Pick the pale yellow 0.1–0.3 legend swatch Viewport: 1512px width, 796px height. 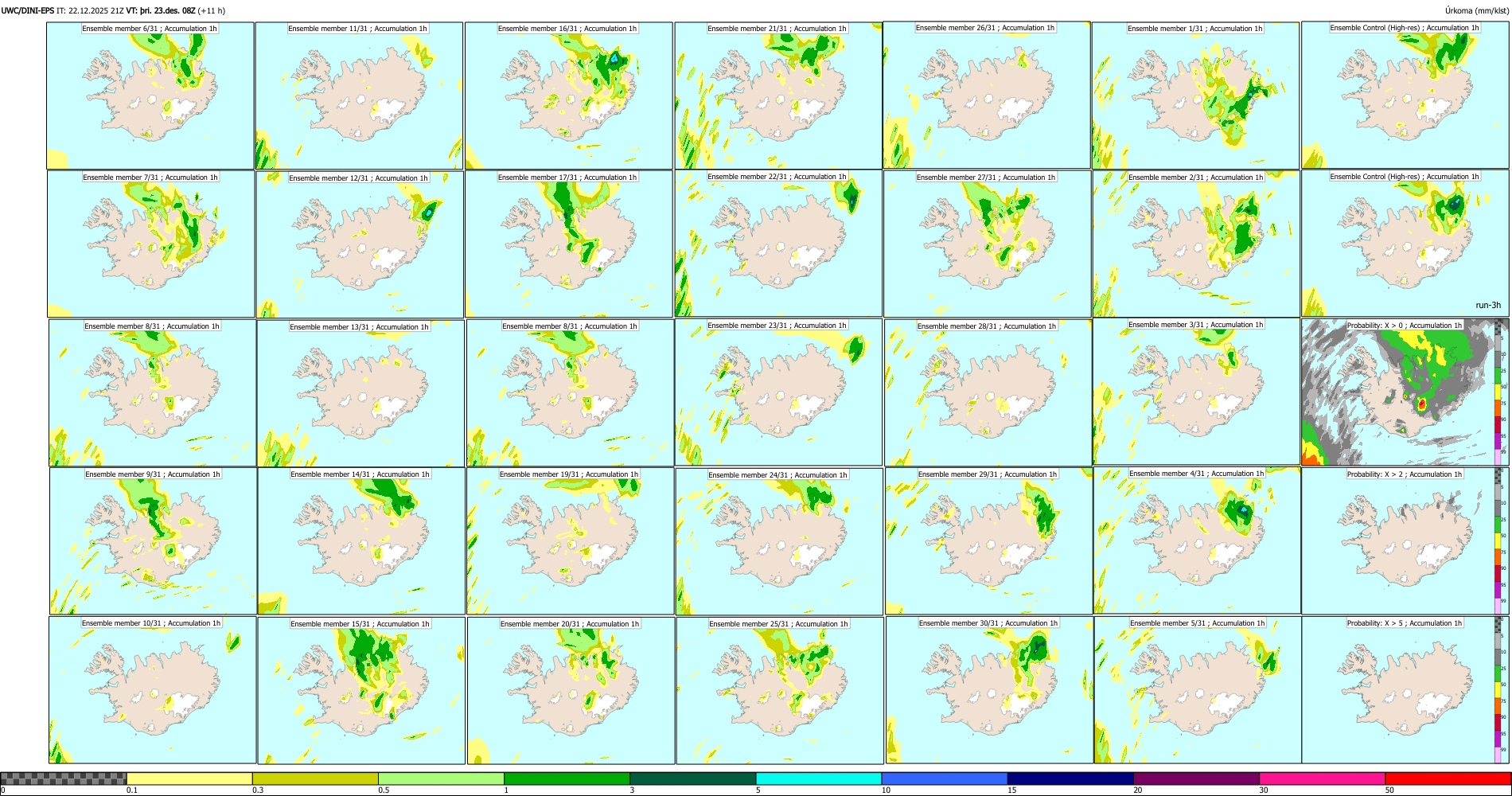(x=189, y=778)
